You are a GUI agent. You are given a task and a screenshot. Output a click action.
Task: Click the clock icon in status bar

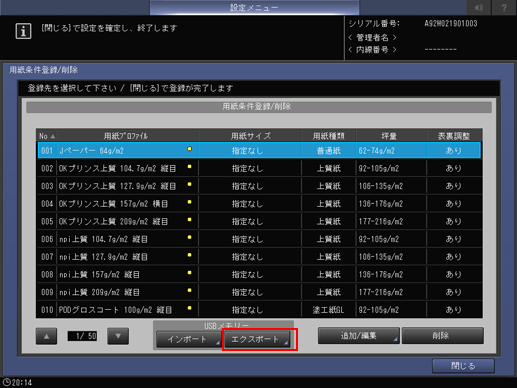[x=6, y=382]
